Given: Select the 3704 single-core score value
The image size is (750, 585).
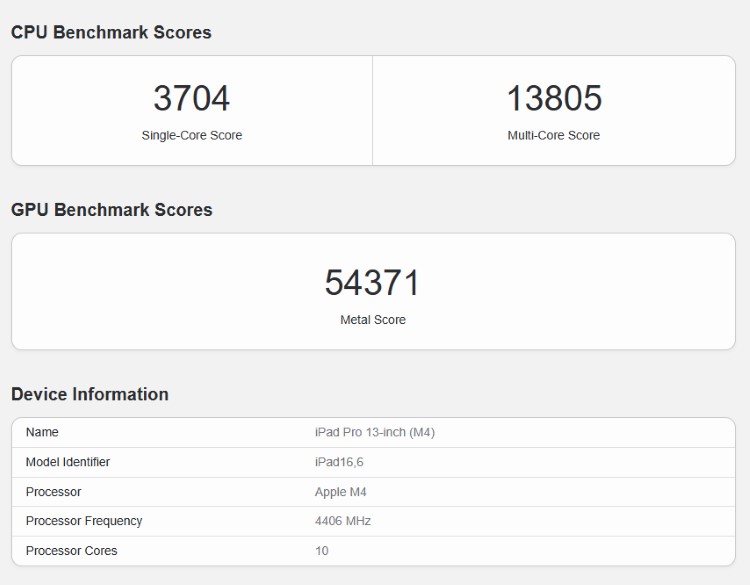Looking at the screenshot, I should (x=191, y=98).
